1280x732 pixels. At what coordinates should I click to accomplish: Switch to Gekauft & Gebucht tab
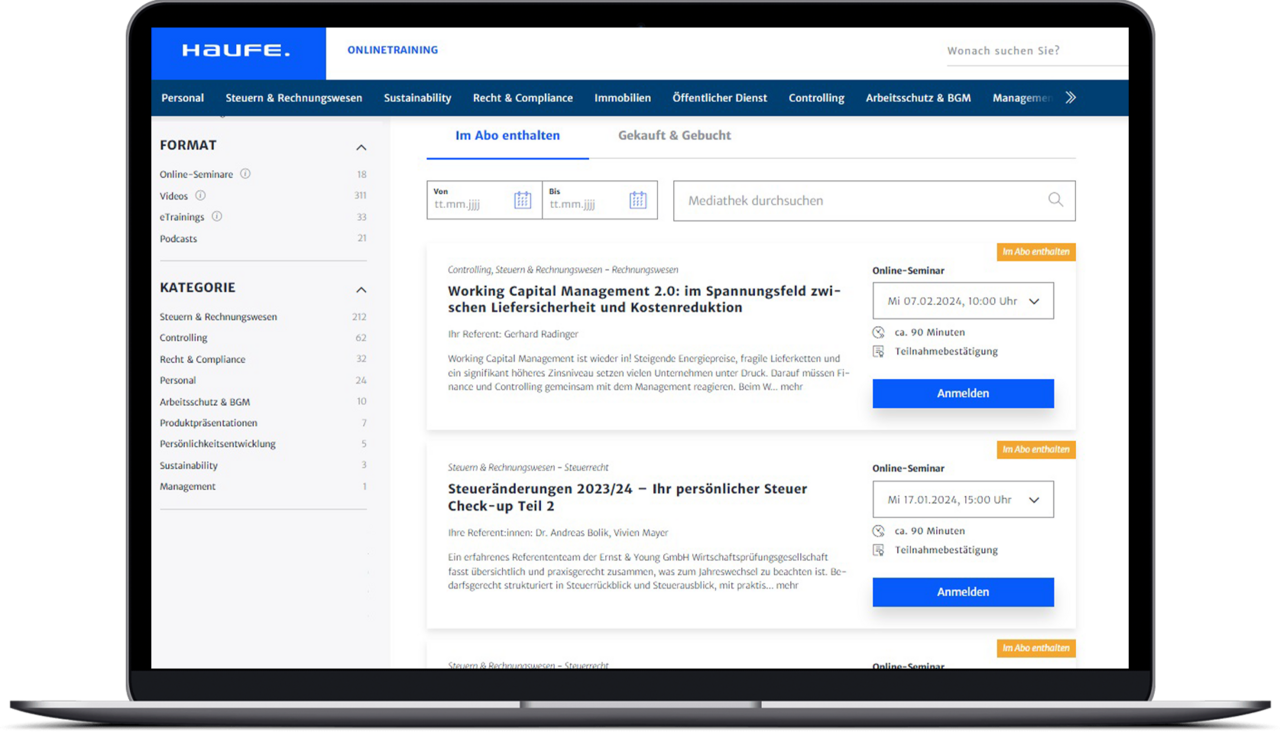point(674,136)
